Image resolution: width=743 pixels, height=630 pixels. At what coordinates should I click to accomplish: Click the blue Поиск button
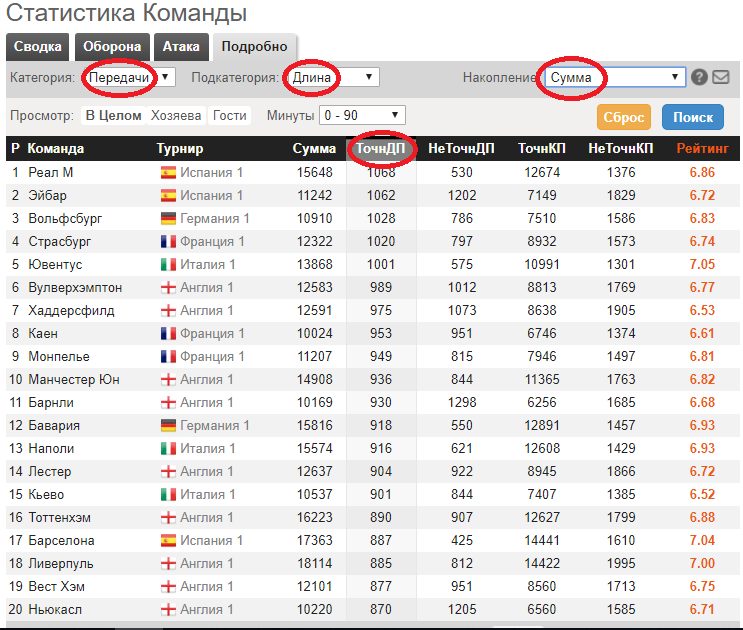point(692,117)
